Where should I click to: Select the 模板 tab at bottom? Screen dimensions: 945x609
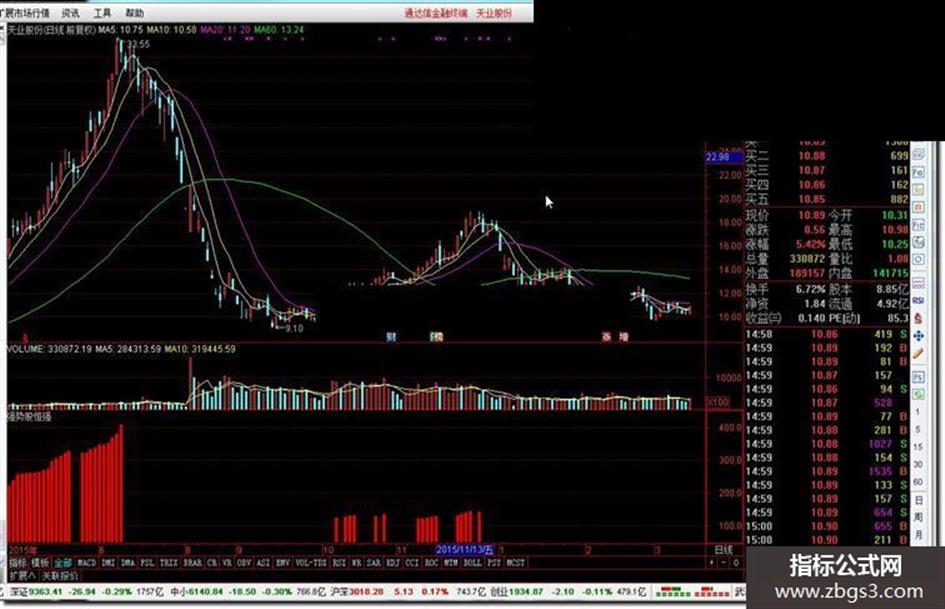click(x=40, y=563)
